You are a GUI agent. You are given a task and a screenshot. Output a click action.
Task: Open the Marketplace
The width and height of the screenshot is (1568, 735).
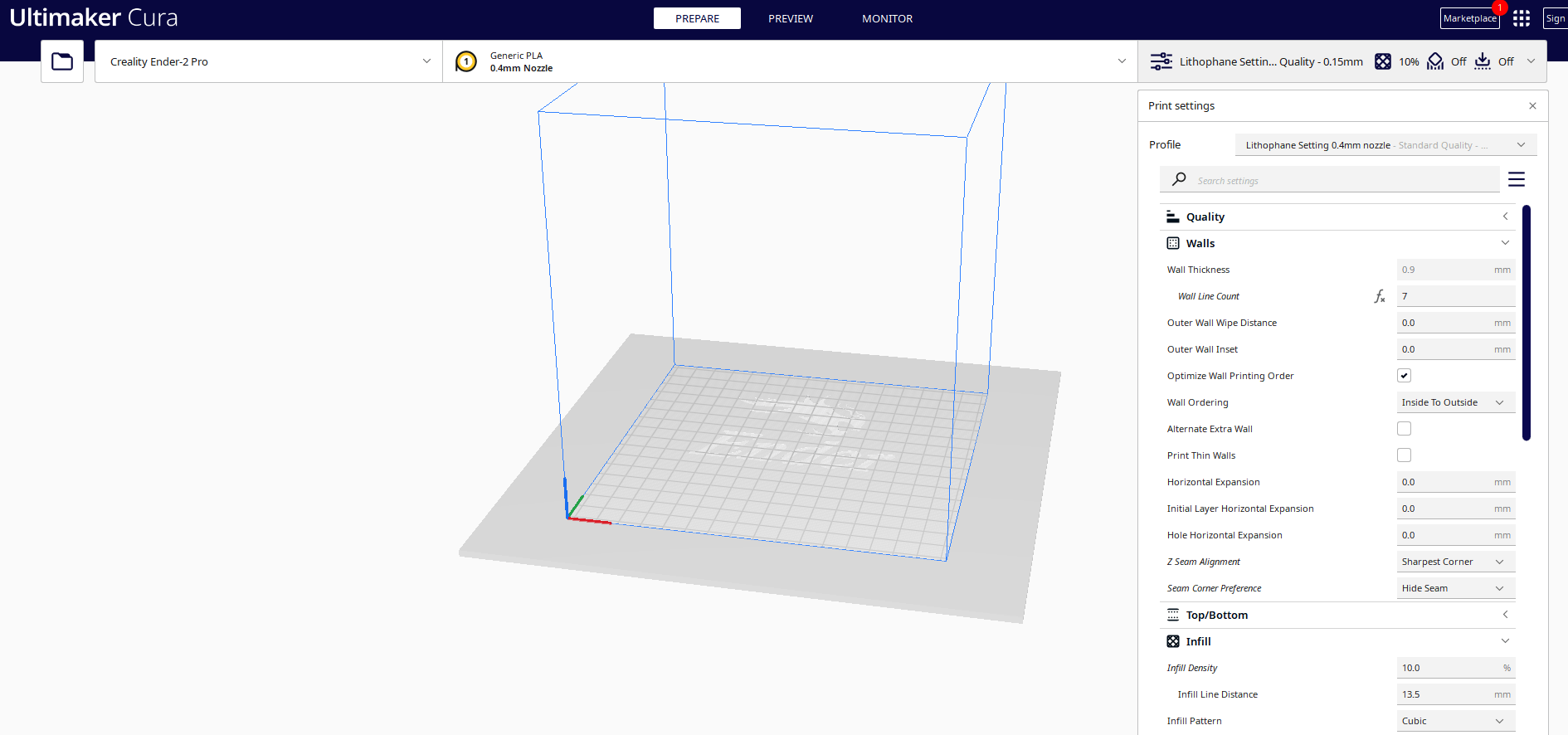tap(1469, 18)
